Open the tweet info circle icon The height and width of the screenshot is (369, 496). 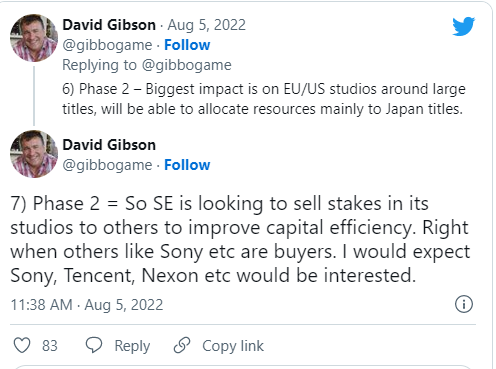(464, 304)
